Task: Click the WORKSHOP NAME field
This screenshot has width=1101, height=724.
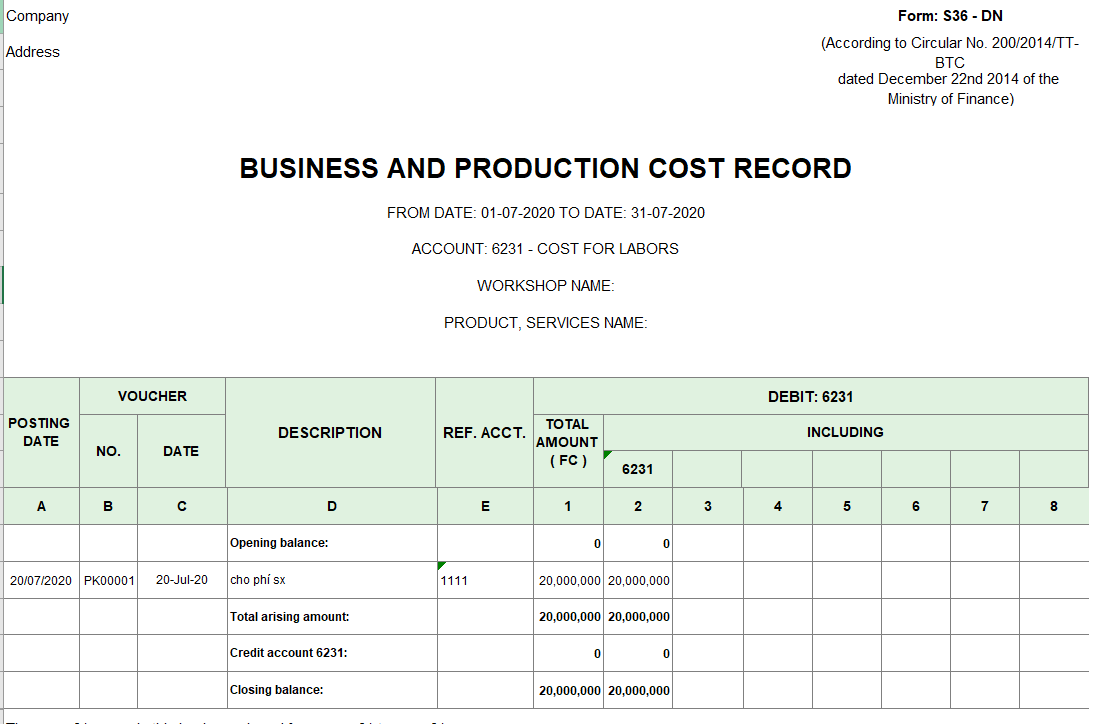Action: click(545, 286)
